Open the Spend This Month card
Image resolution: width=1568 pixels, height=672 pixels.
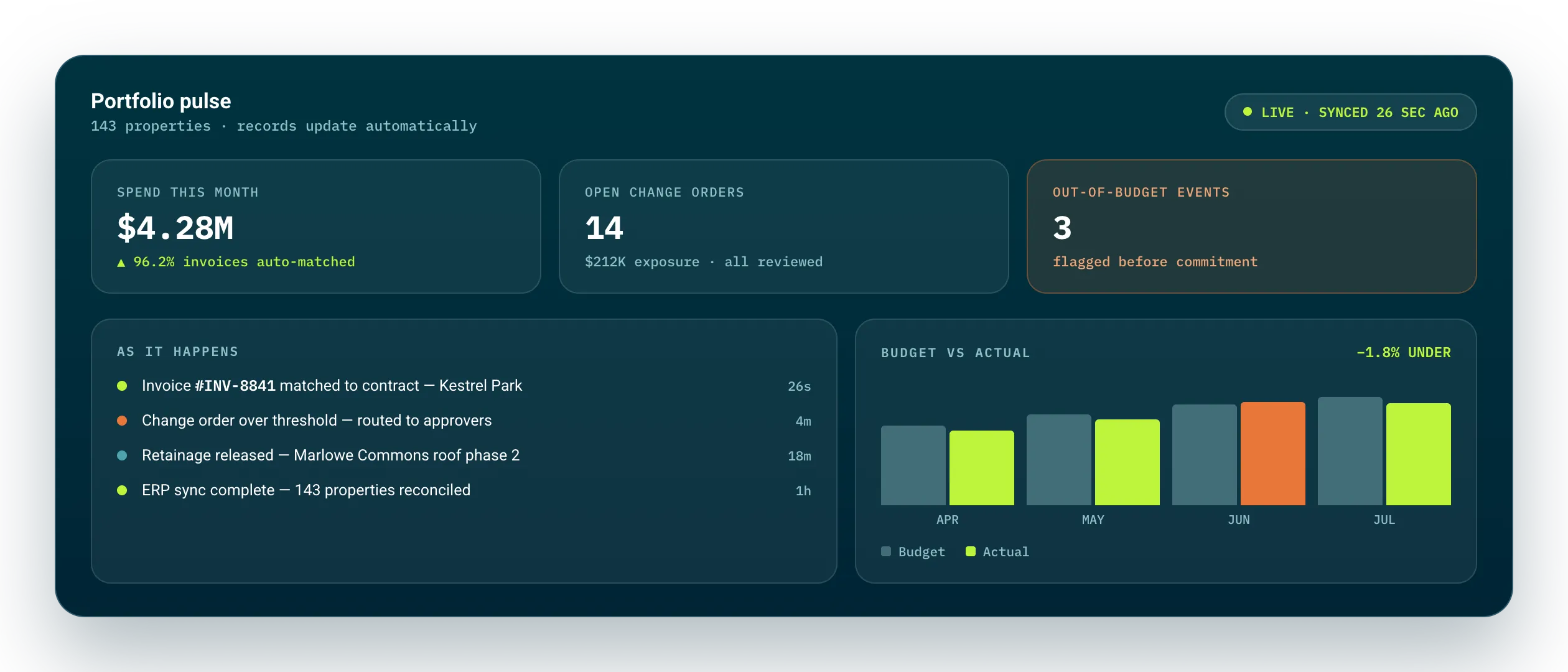pyautogui.click(x=316, y=226)
